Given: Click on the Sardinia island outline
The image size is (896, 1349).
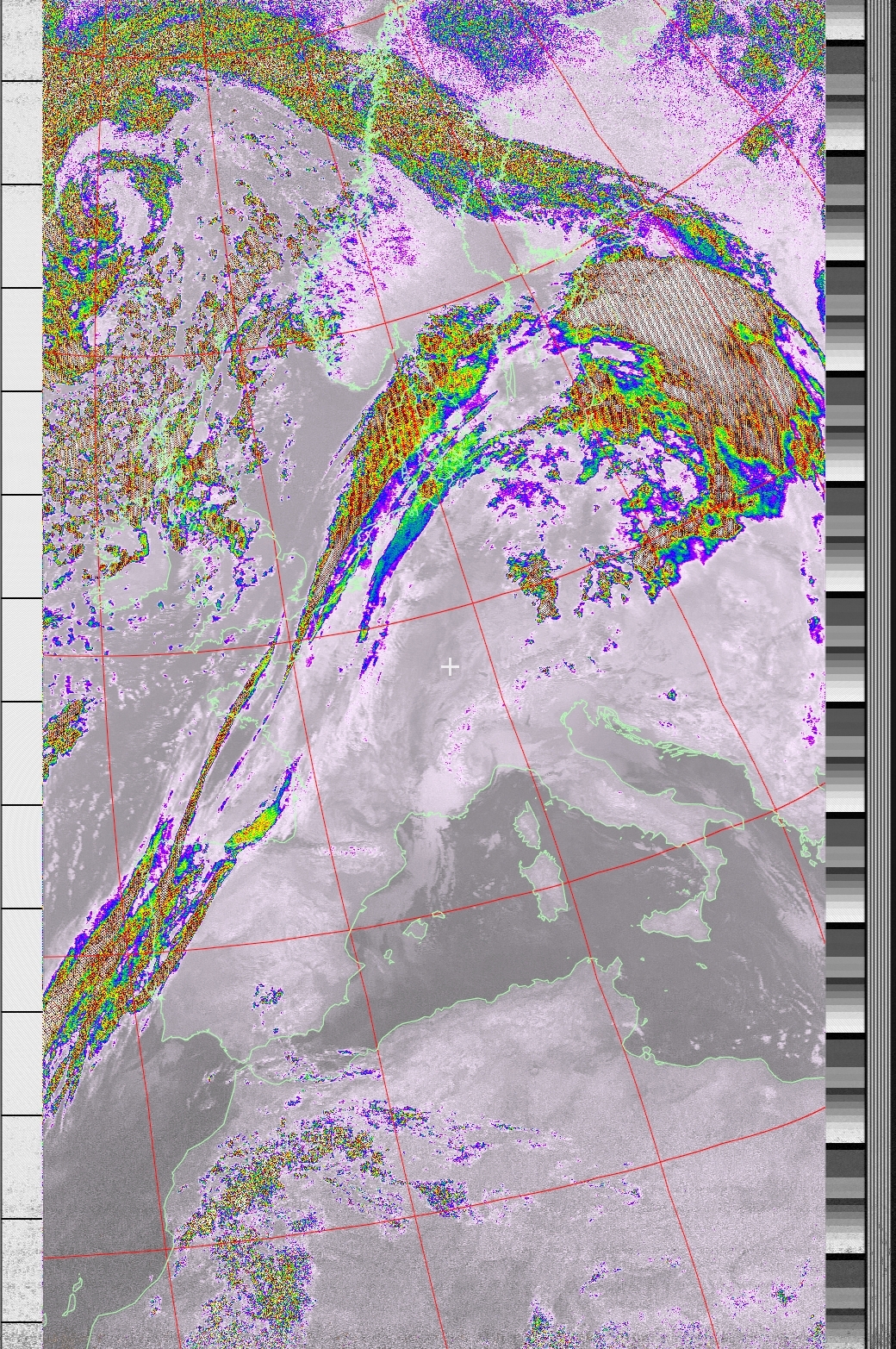Looking at the screenshot, I should [x=544, y=885].
